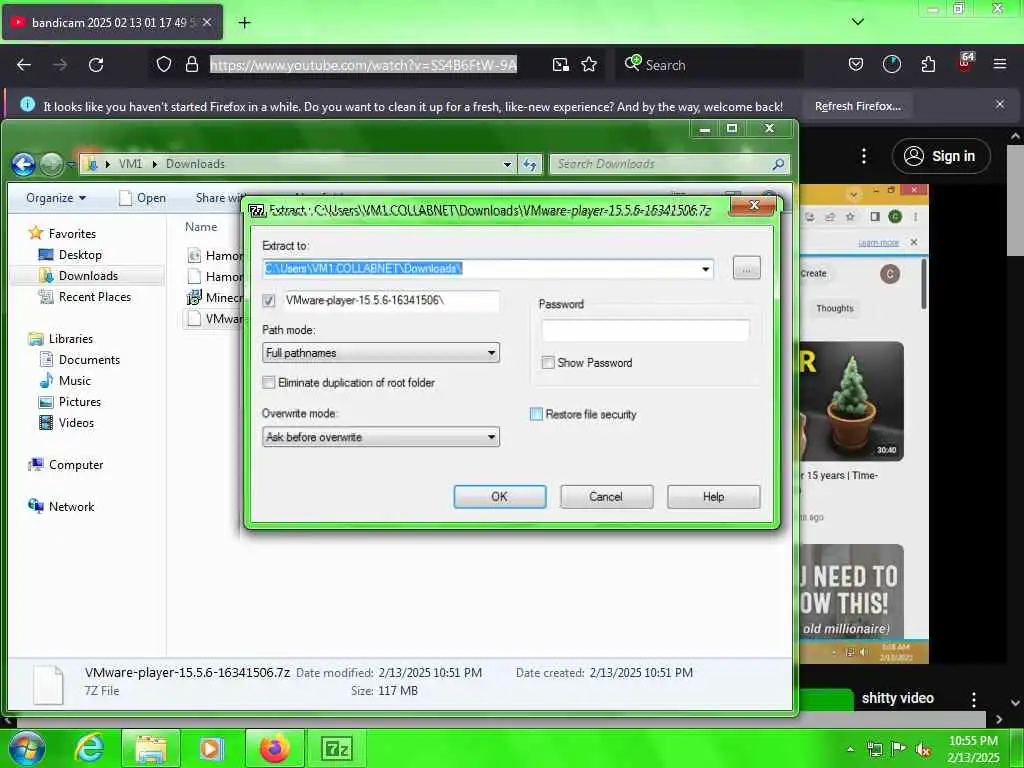Click the Password input field
The image size is (1024, 768).
pos(645,330)
